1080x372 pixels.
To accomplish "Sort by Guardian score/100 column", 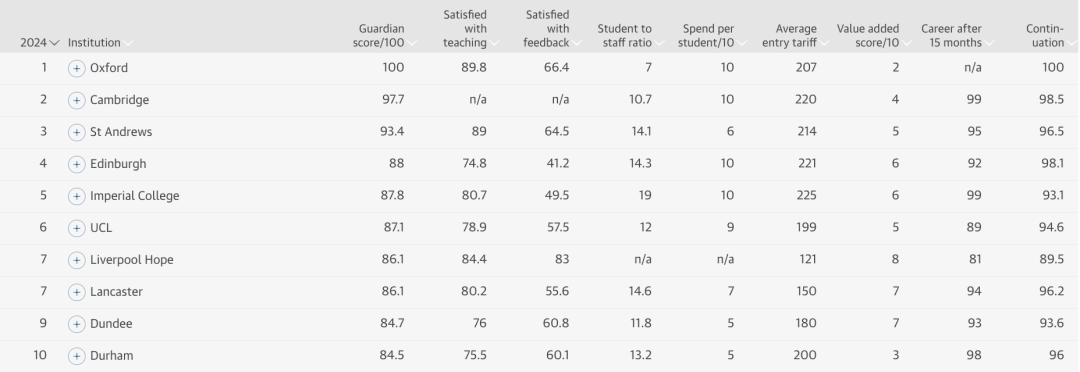I will [386, 36].
